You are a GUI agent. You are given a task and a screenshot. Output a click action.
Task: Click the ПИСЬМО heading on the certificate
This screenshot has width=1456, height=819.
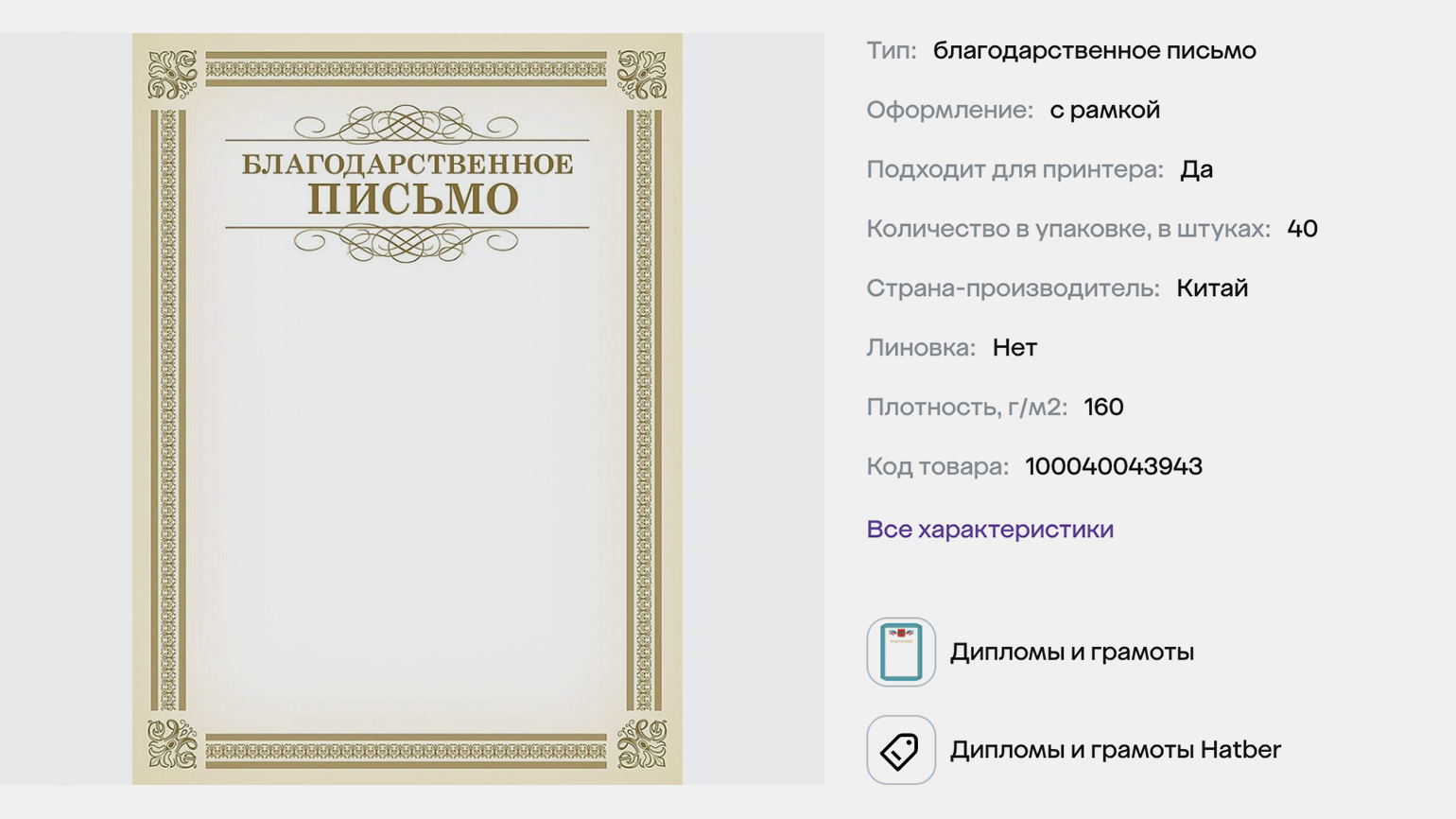click(413, 200)
